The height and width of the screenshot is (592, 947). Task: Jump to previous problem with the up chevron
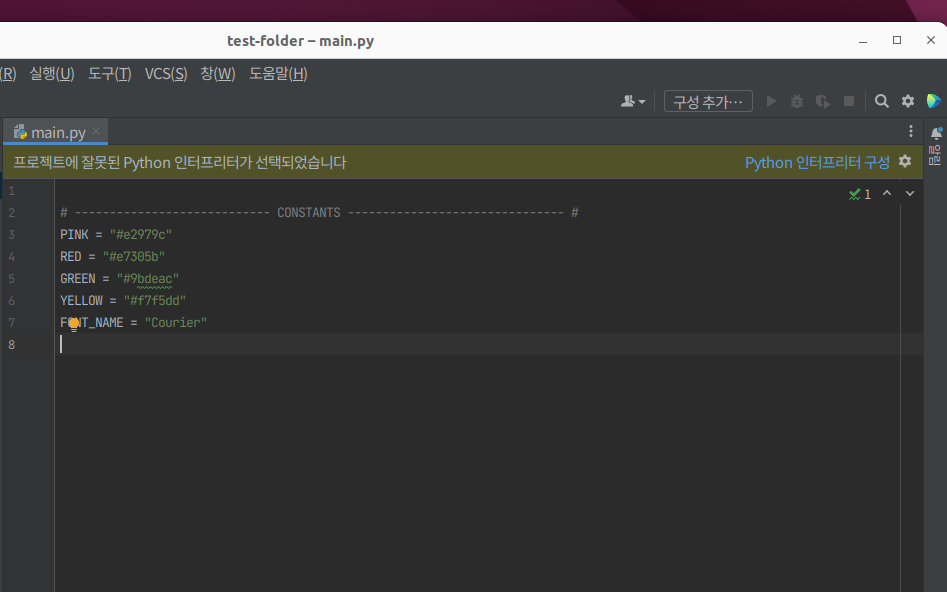coord(886,193)
